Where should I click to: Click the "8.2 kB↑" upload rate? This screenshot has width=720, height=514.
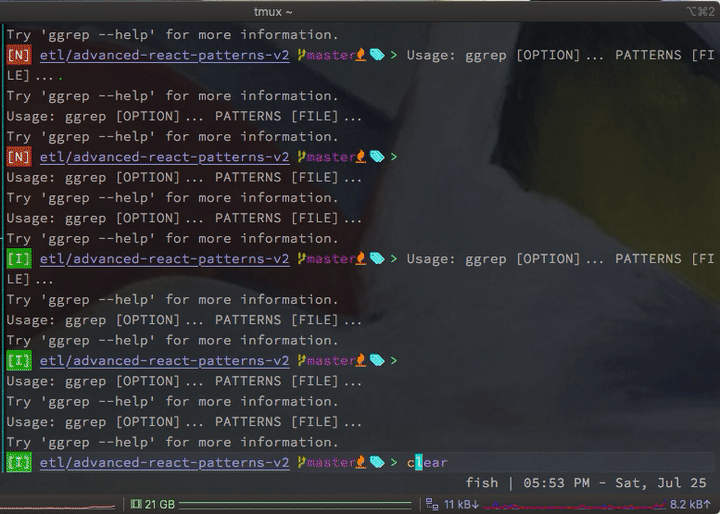691,504
